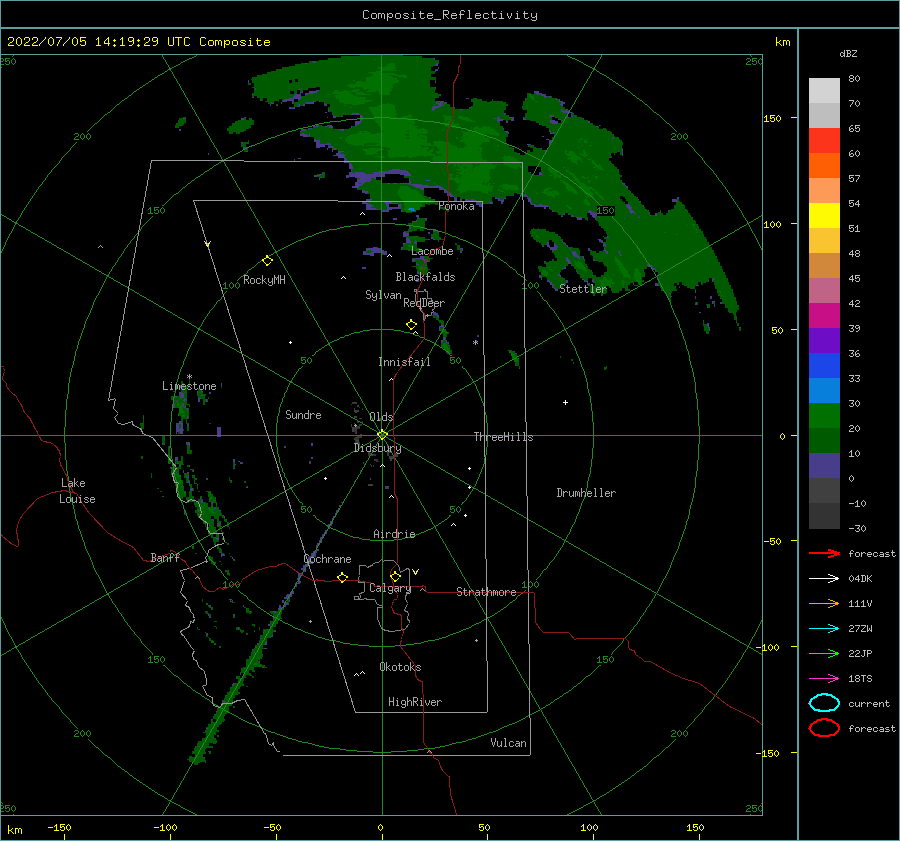Select the red 60 dBZ color swatch
The height and width of the screenshot is (841, 900).
pyautogui.click(x=824, y=141)
